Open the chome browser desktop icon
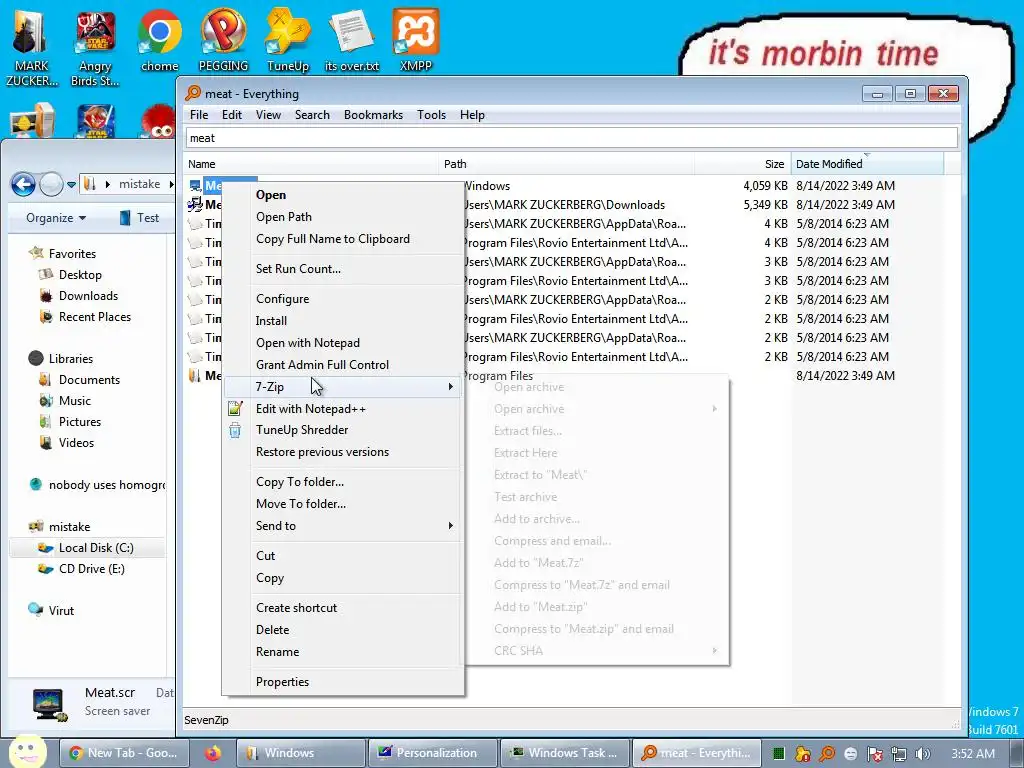 [x=159, y=40]
